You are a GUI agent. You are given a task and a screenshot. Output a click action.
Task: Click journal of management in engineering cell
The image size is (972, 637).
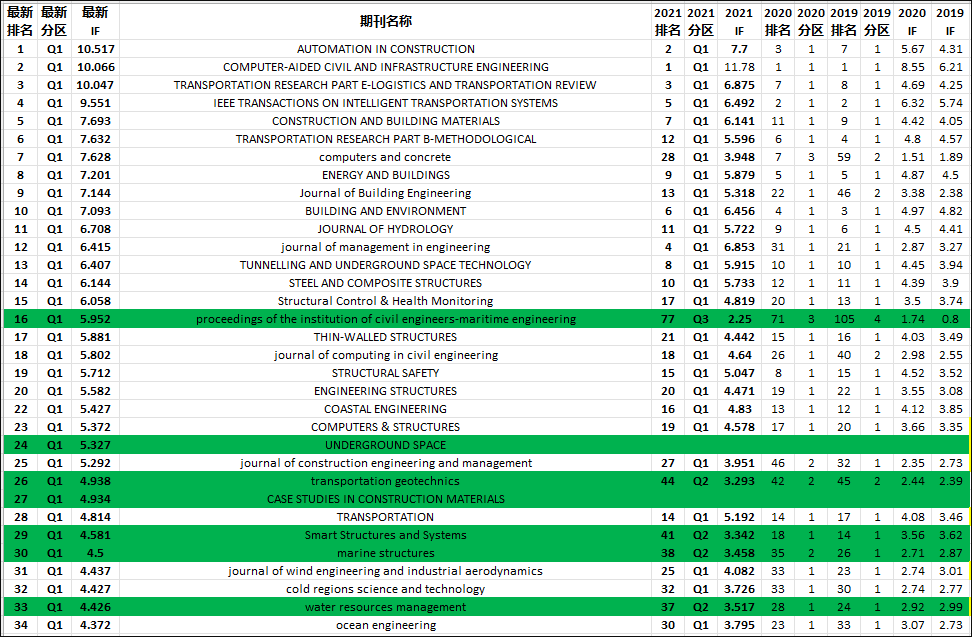(386, 247)
